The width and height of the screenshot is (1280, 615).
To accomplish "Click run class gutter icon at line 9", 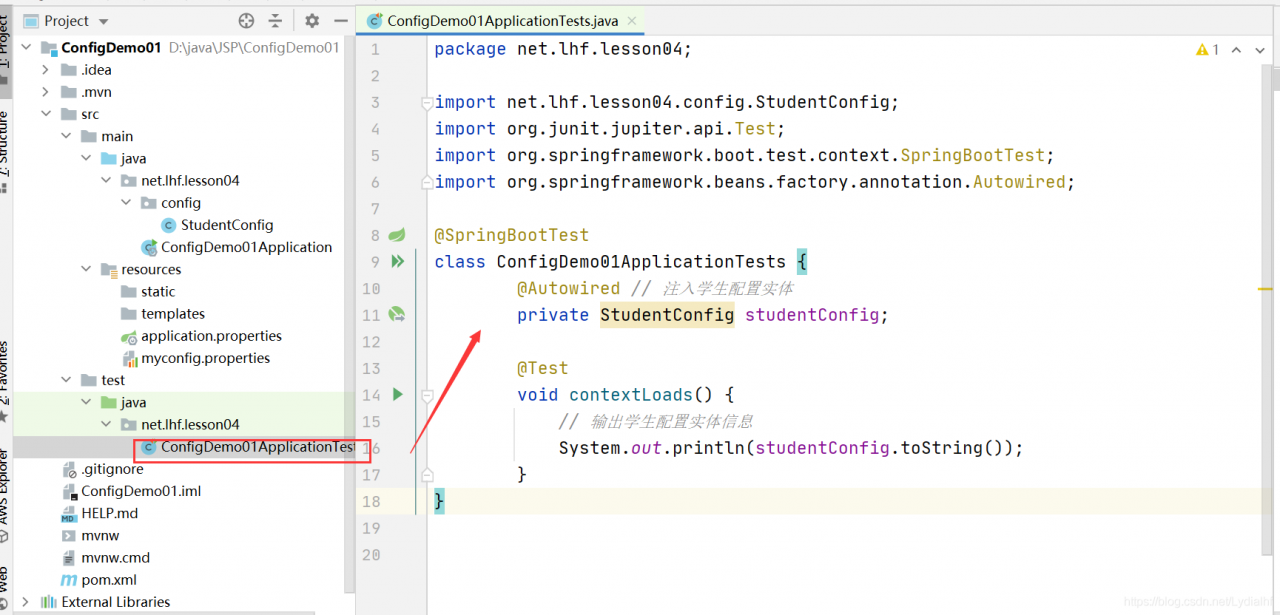I will click(397, 261).
